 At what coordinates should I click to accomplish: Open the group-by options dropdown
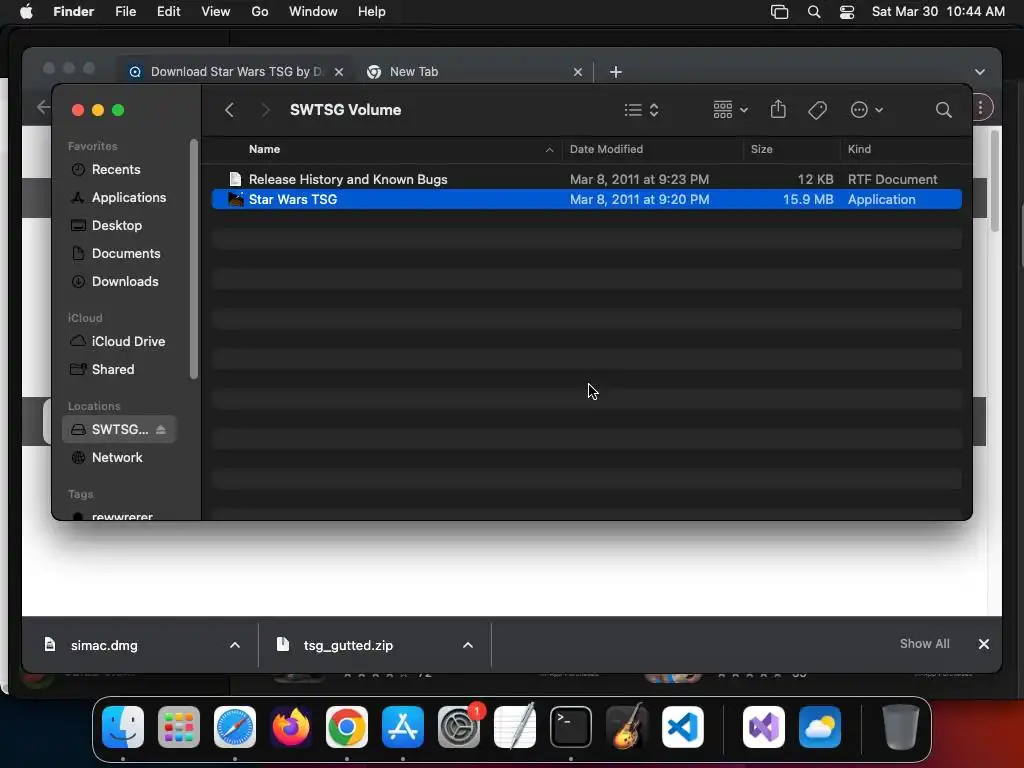pyautogui.click(x=730, y=110)
